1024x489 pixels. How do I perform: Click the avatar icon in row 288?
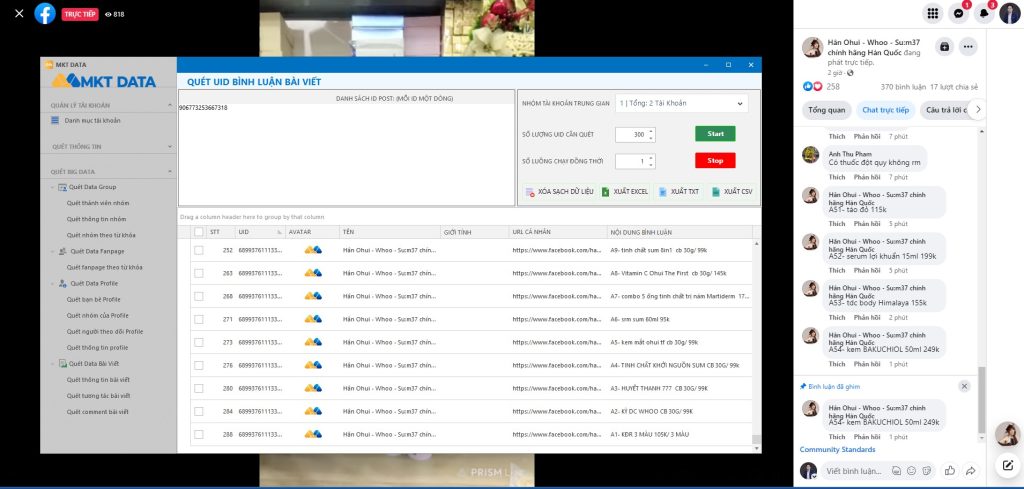point(313,434)
